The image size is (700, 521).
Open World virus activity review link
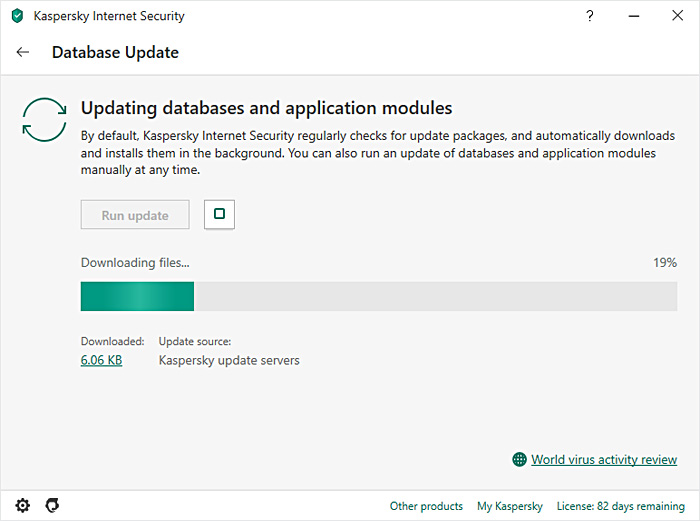coord(603,460)
